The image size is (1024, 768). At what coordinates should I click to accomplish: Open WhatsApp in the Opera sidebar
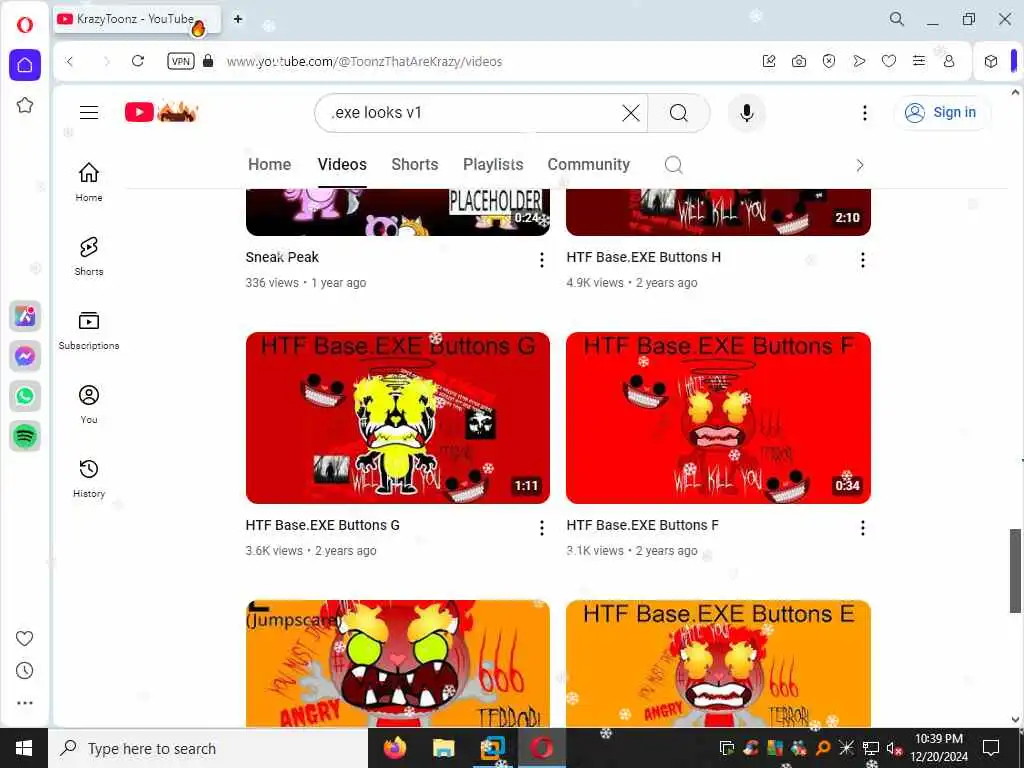click(25, 396)
